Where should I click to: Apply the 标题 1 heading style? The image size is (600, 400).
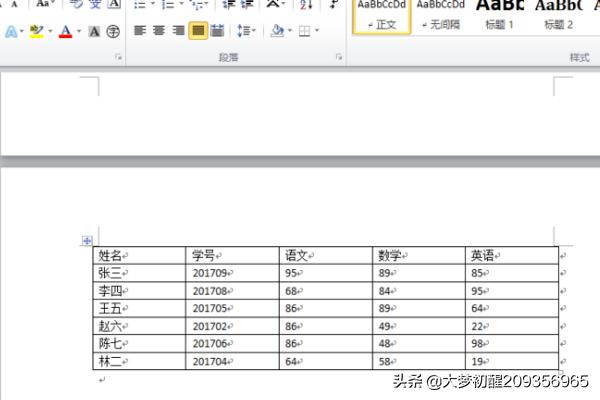[499, 16]
